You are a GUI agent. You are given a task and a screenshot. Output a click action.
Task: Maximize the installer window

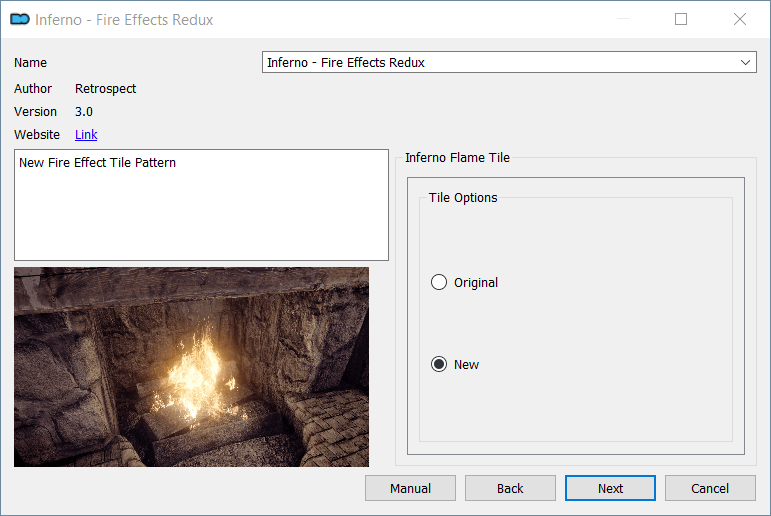(681, 19)
